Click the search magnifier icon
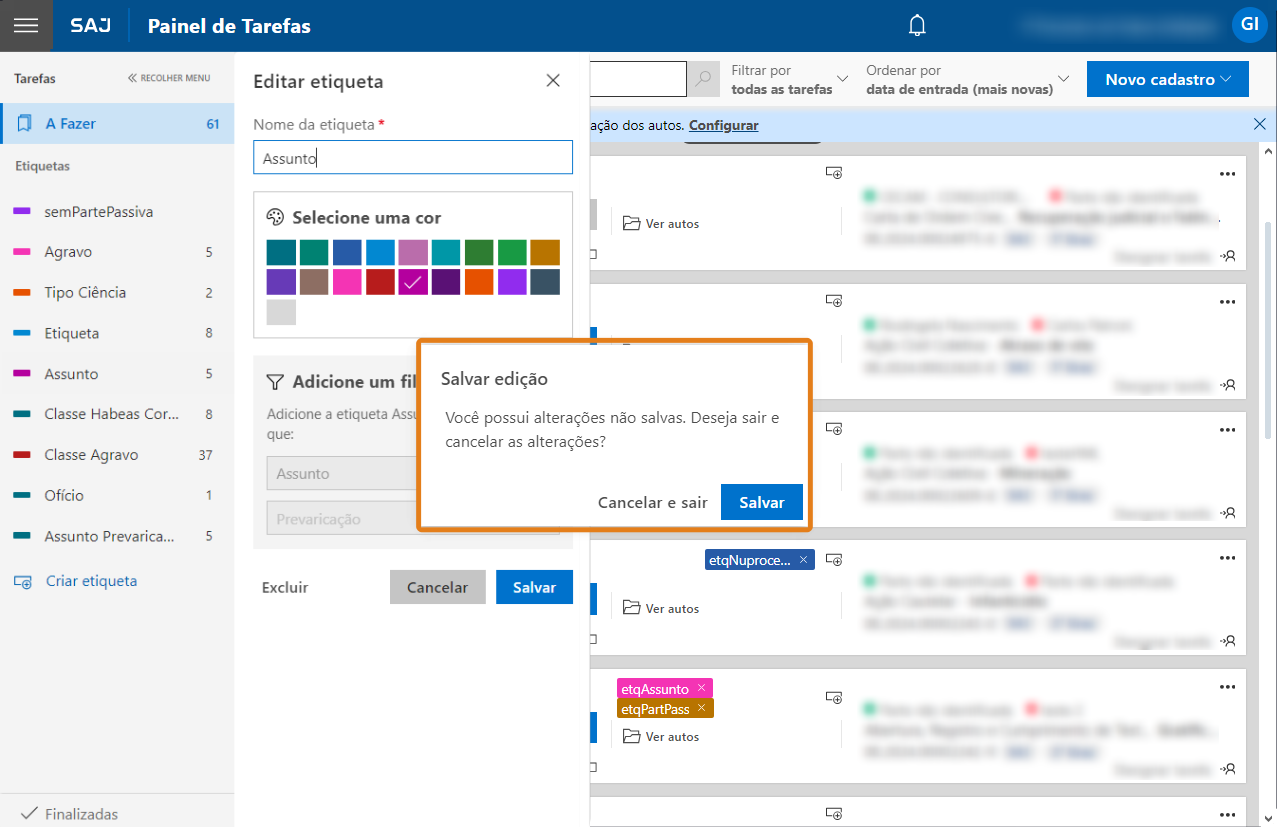Screen dimensions: 1277x827 point(704,79)
